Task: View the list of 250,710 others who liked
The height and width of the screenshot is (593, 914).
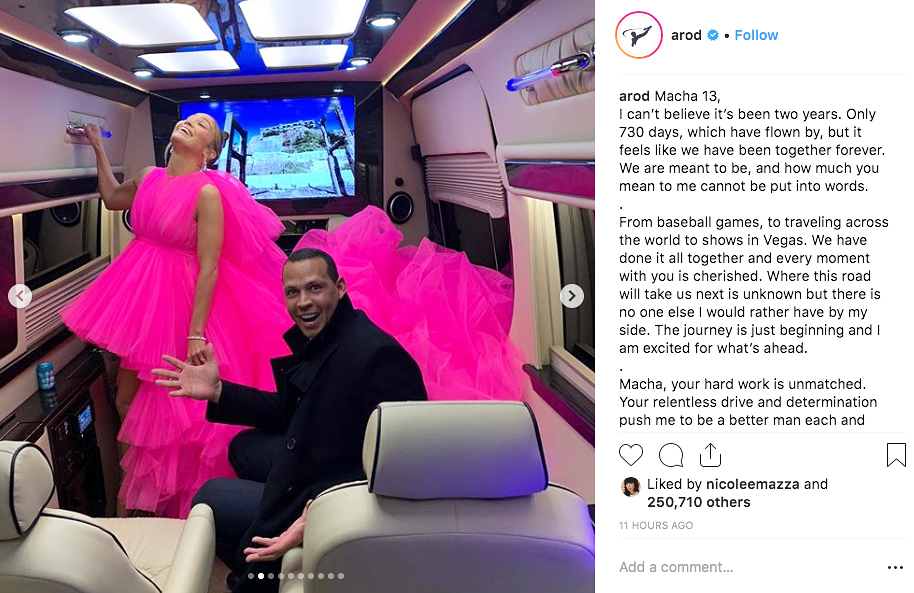Action: coord(698,502)
